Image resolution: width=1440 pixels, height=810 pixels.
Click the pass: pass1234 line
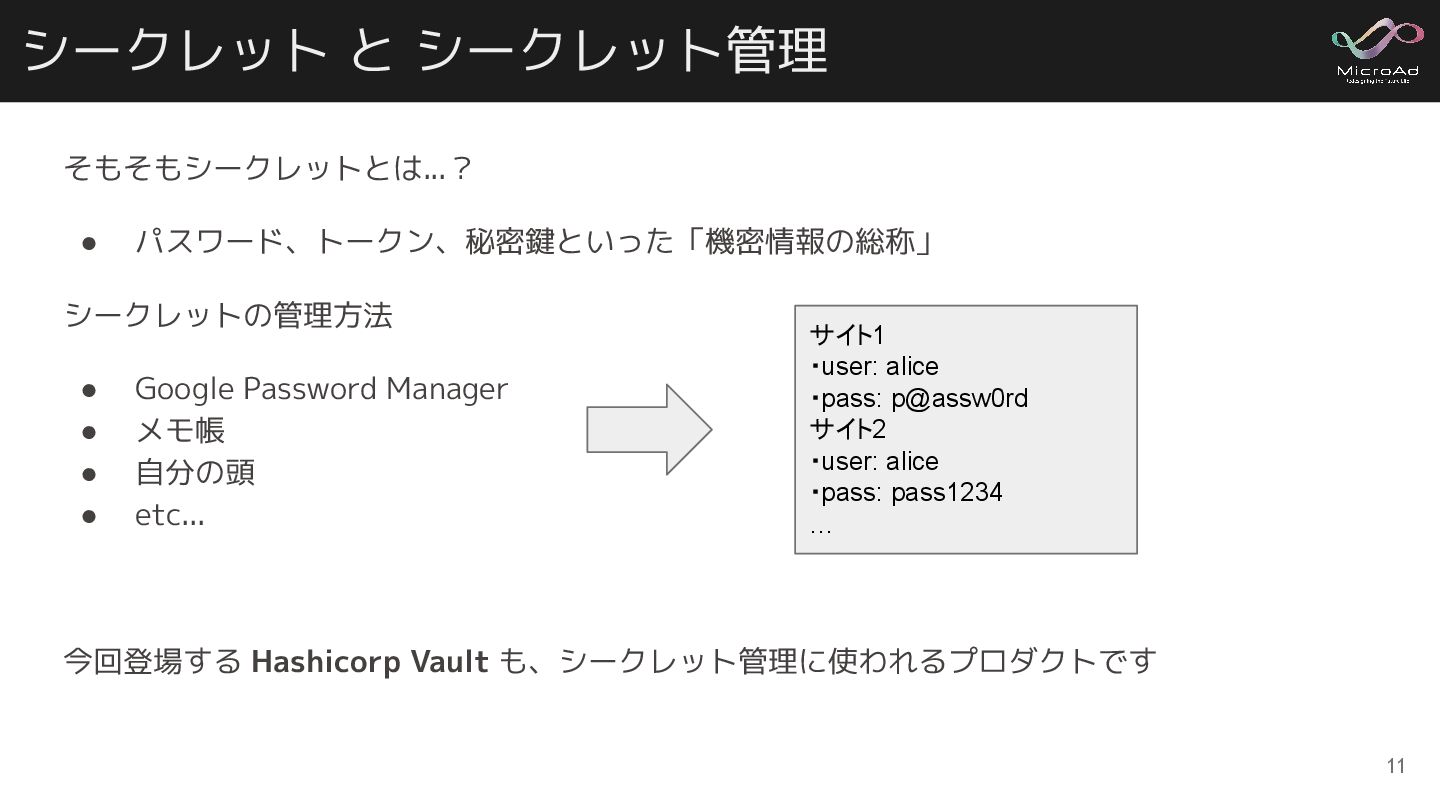coord(906,492)
